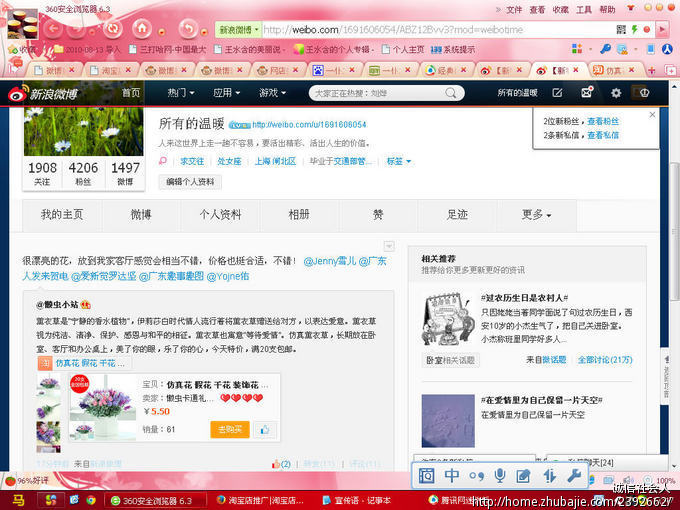The width and height of the screenshot is (680, 510).
Task: Click the pink skin shirt icon near the menu
Action: [x=631, y=9]
